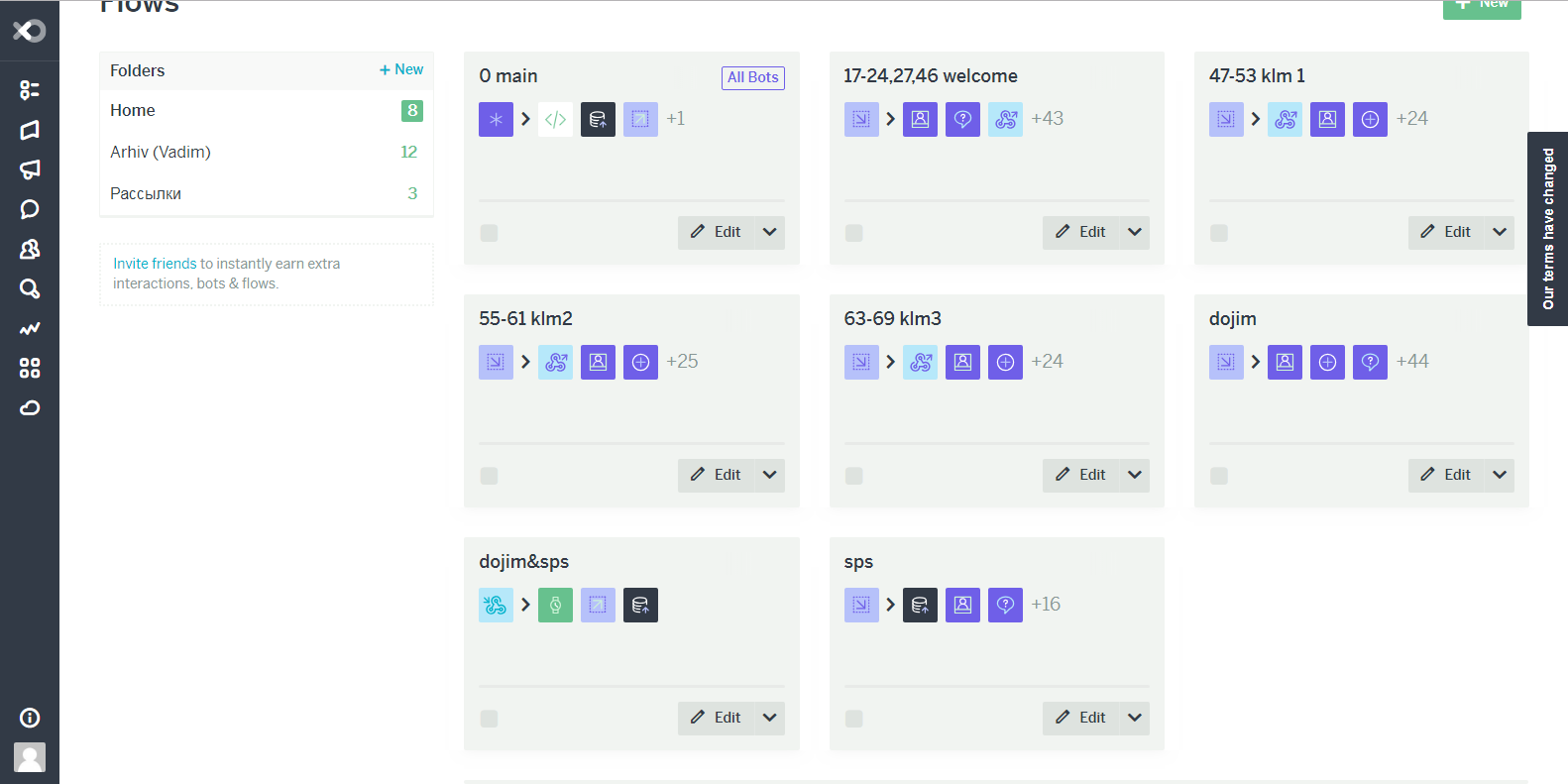Open the chat bubble sidebar icon

[30, 209]
